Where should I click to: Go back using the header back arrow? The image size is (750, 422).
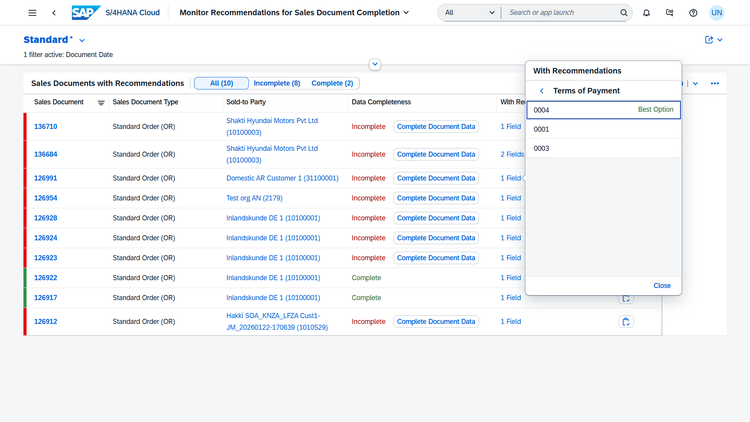(54, 13)
